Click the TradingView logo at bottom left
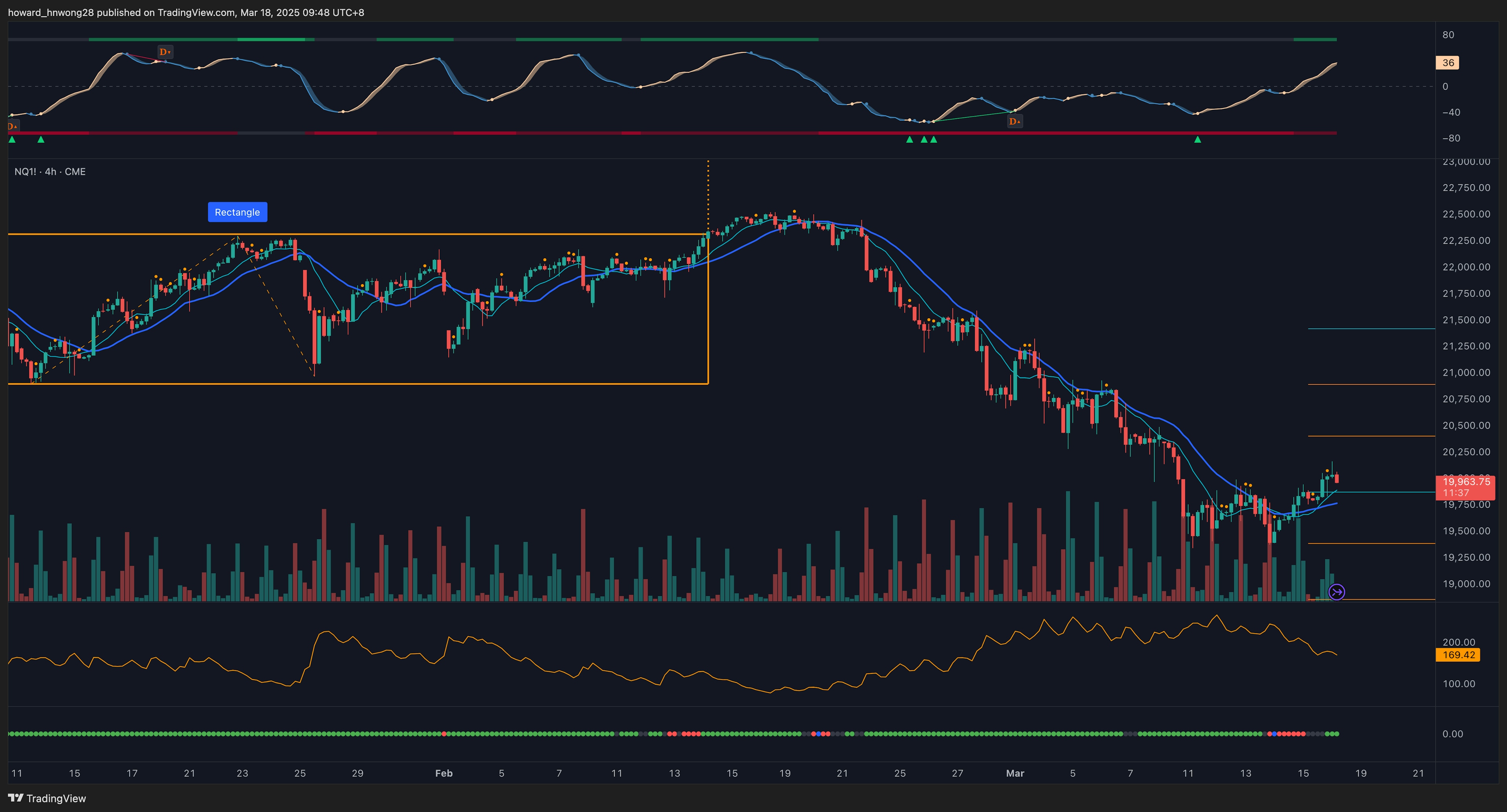1507x812 pixels. pyautogui.click(x=47, y=798)
